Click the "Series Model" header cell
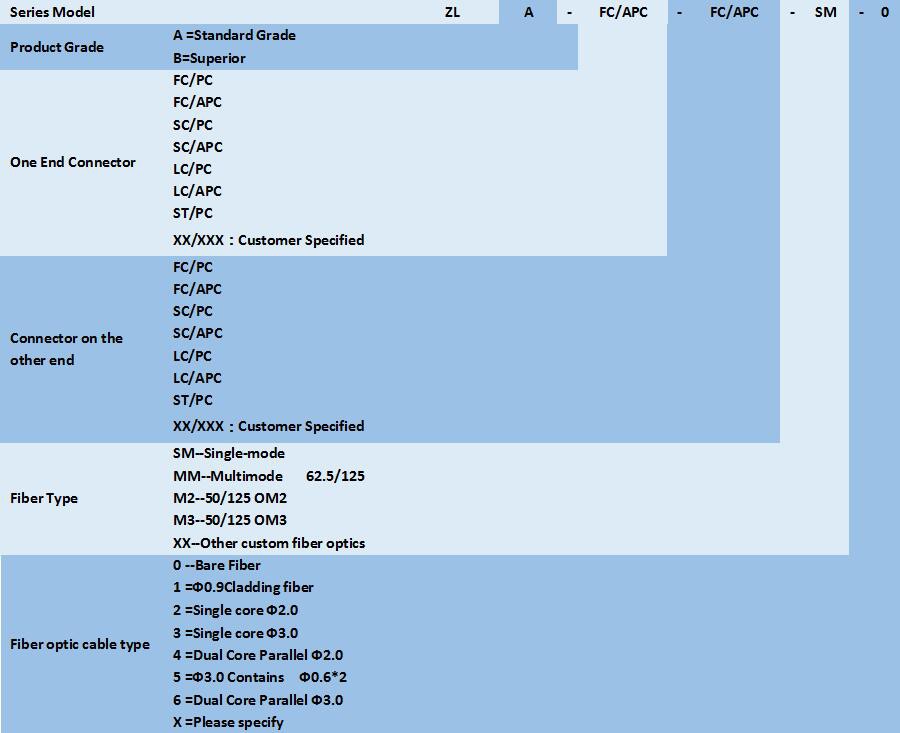The image size is (900, 733). (52, 12)
